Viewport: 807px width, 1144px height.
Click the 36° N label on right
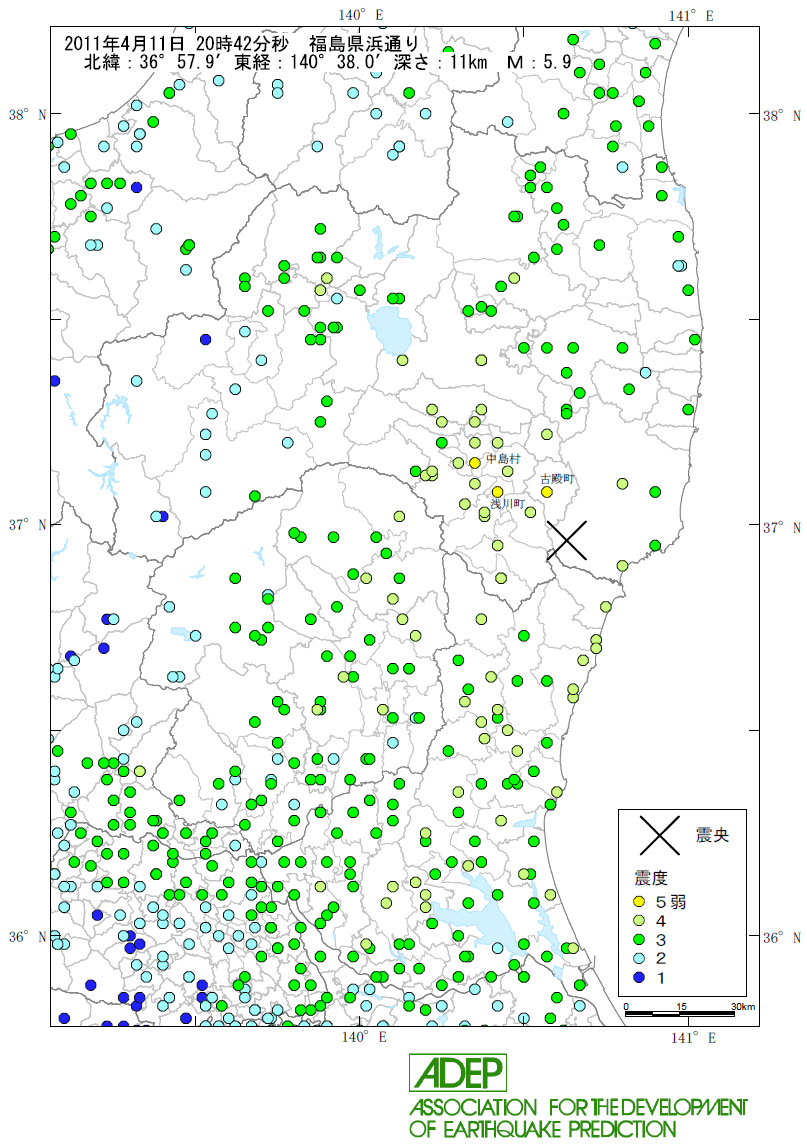click(781, 938)
